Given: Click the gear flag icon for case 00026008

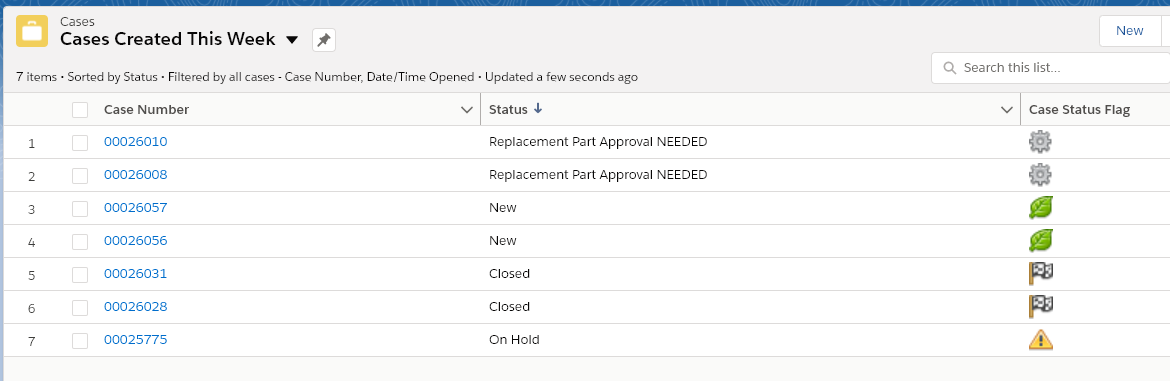Looking at the screenshot, I should click(1040, 174).
